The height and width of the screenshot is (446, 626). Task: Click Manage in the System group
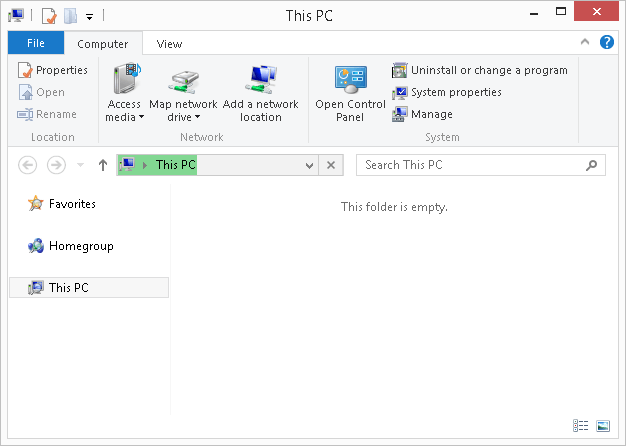422,114
